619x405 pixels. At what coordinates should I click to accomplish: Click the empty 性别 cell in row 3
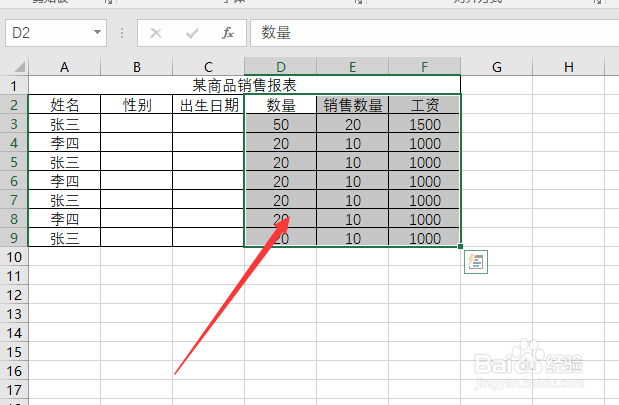pos(137,124)
